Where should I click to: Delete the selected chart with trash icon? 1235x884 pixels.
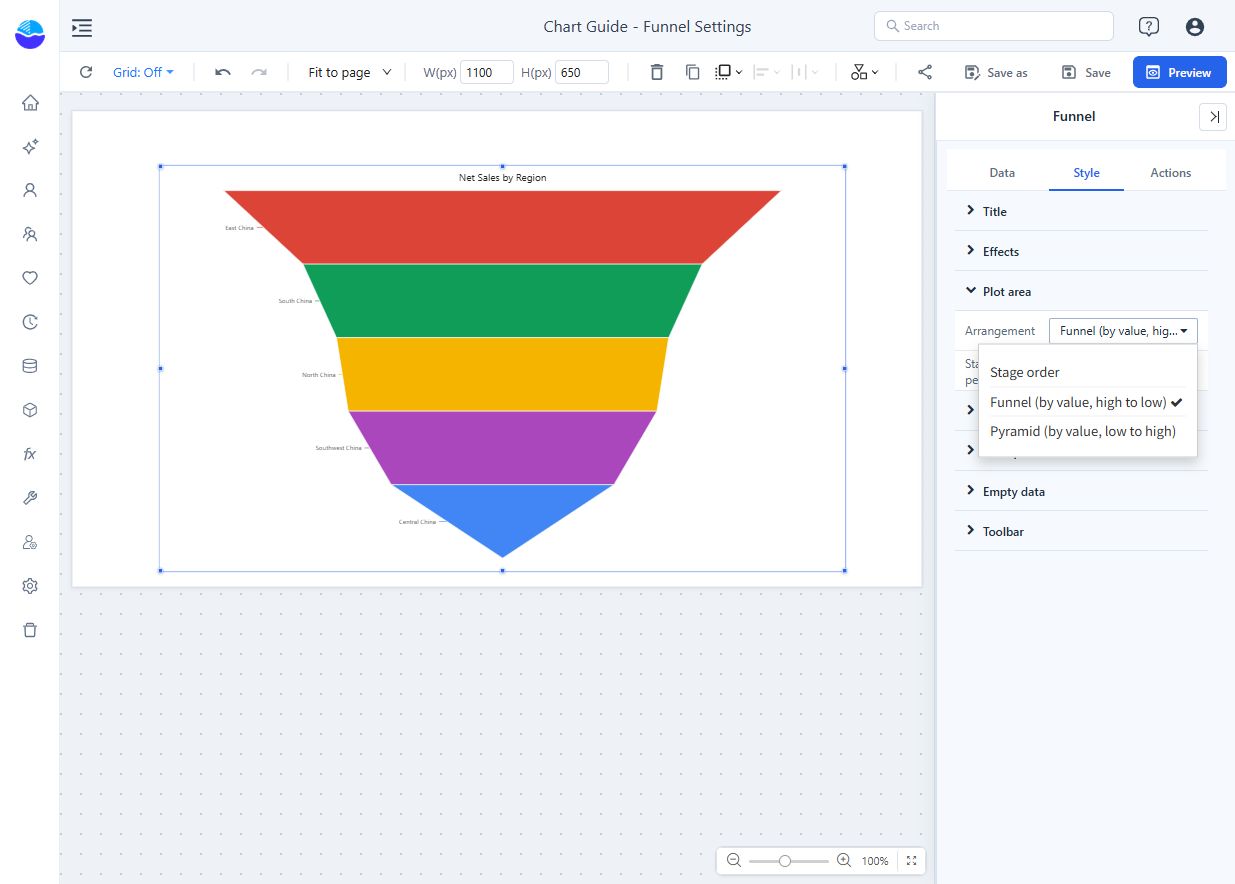pyautogui.click(x=656, y=72)
